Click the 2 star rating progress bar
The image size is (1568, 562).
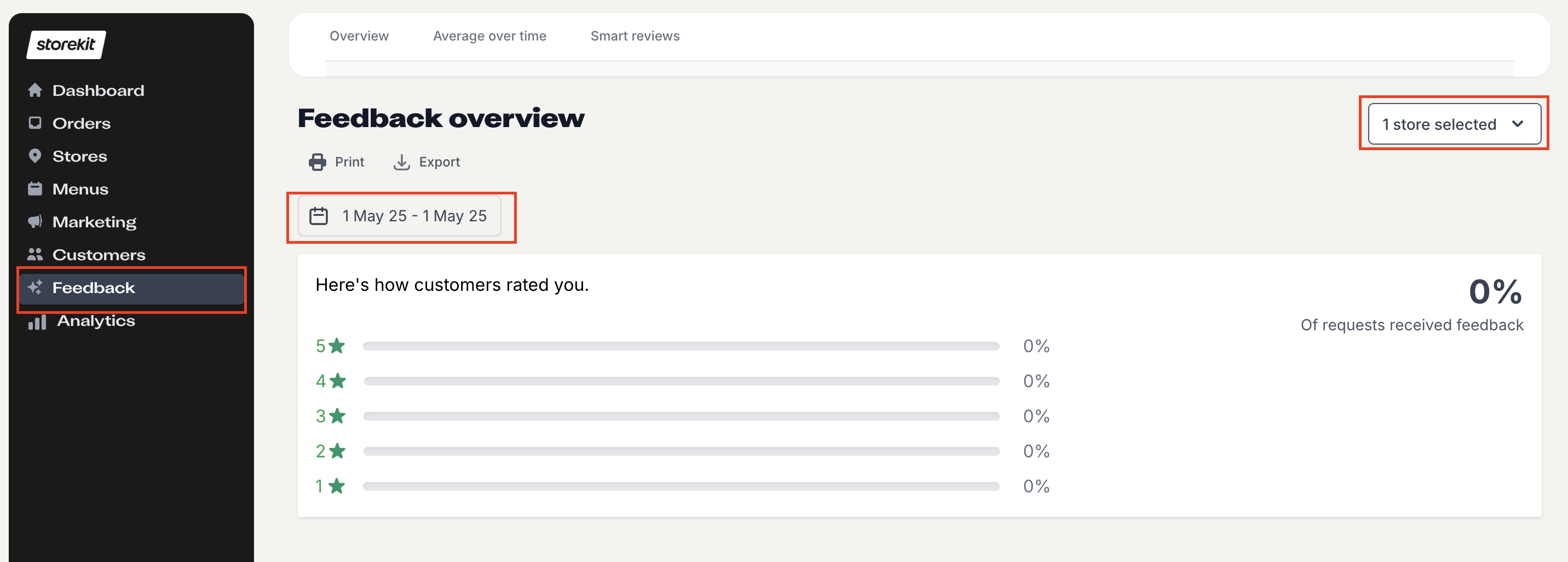tap(681, 451)
